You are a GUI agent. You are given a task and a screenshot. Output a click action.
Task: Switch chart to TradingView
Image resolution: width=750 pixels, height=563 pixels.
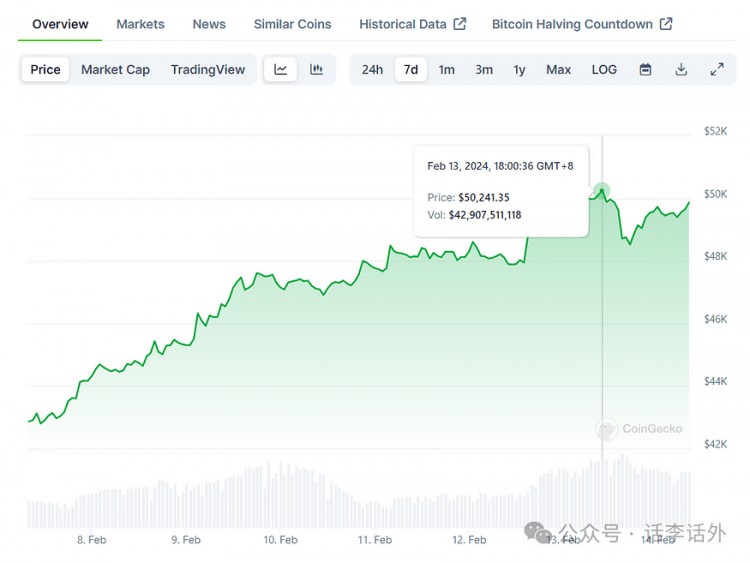click(x=207, y=70)
